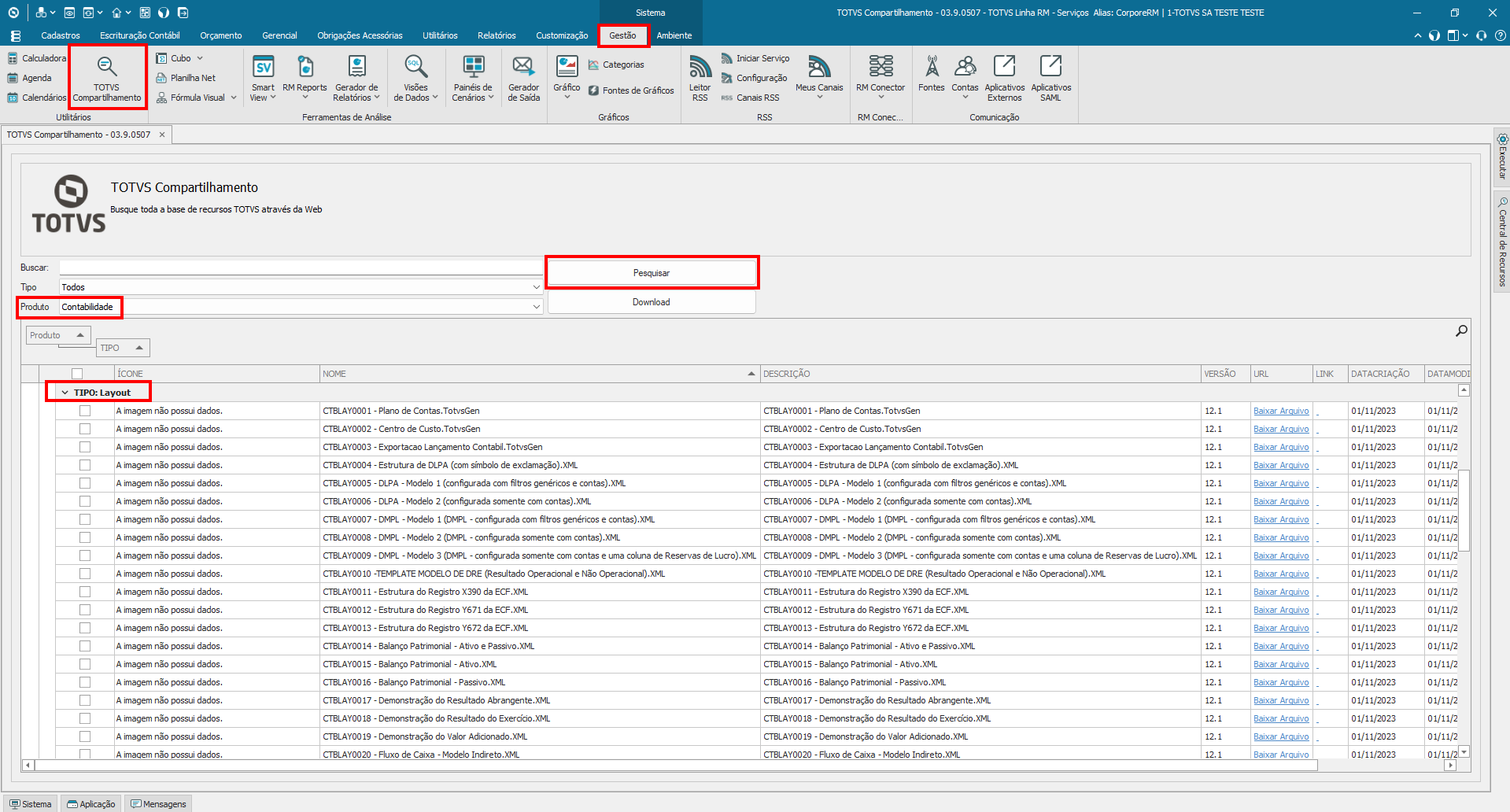The image size is (1510, 812).
Task: Open Aplicativos SAML
Action: pyautogui.click(x=1050, y=77)
